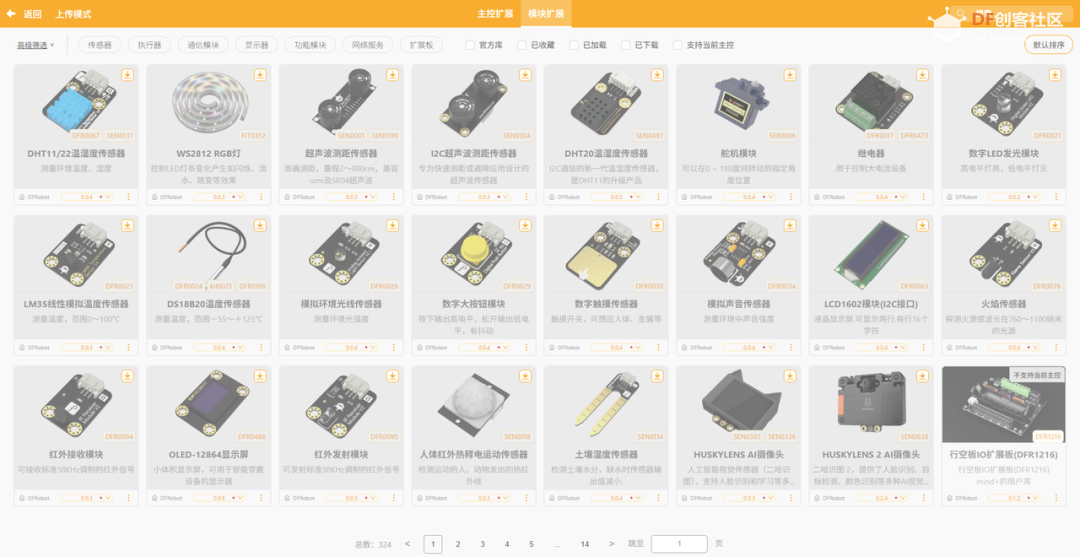1080x557 pixels.
Task: Go to page 5 in the pagination
Action: point(531,544)
